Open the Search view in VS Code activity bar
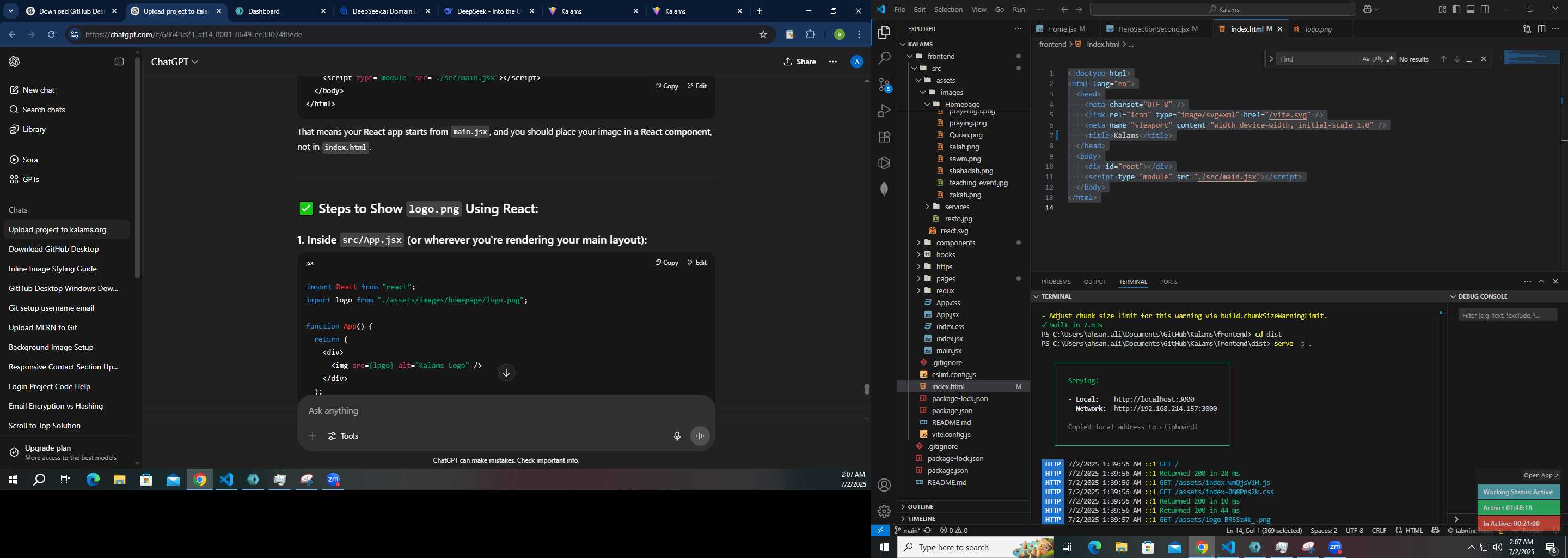This screenshot has width=1568, height=558. [884, 58]
